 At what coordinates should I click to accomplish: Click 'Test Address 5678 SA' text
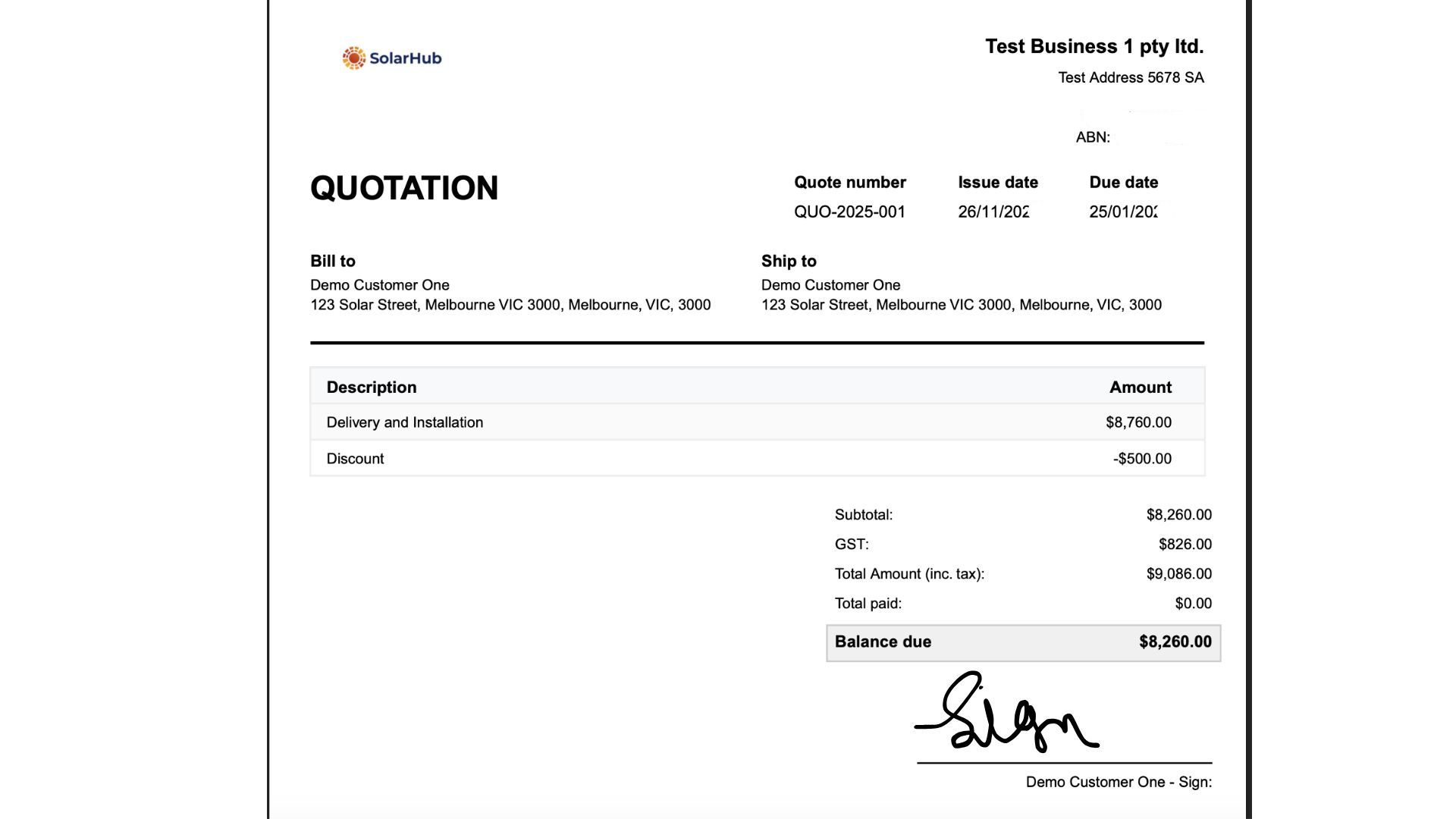click(x=1131, y=77)
